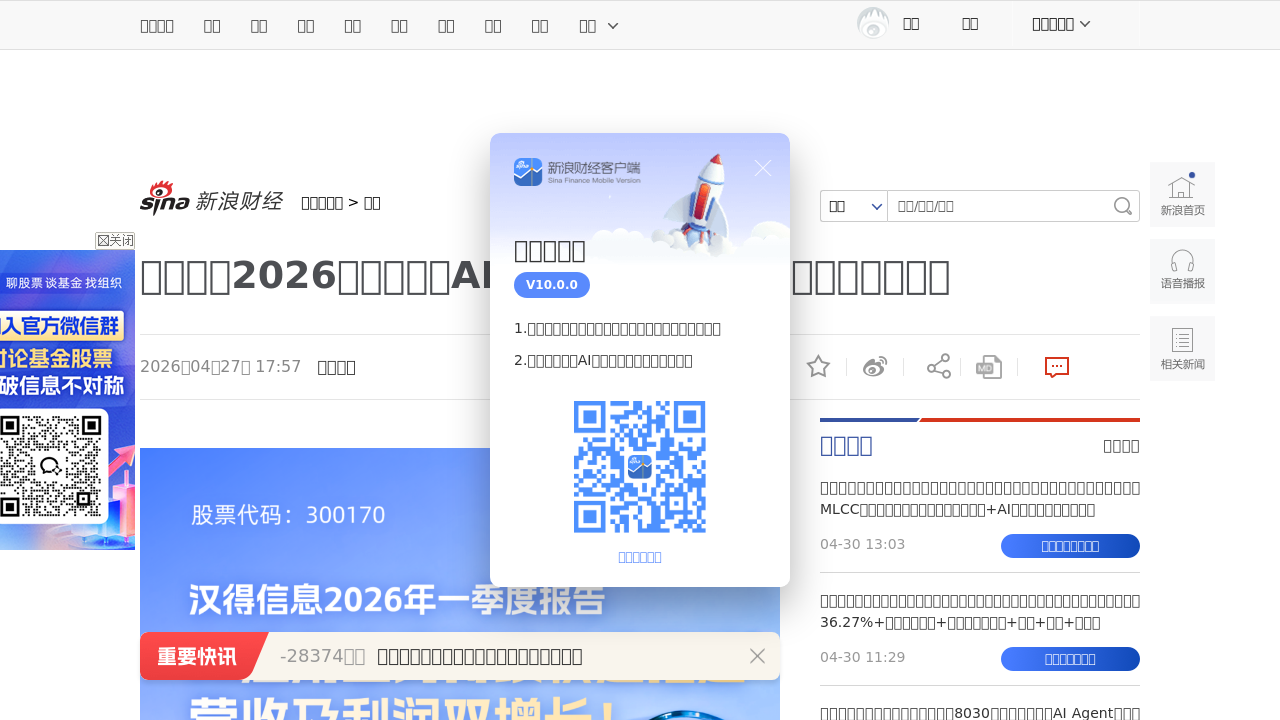Add article to favorites with star icon
1280x720 pixels.
coord(818,367)
